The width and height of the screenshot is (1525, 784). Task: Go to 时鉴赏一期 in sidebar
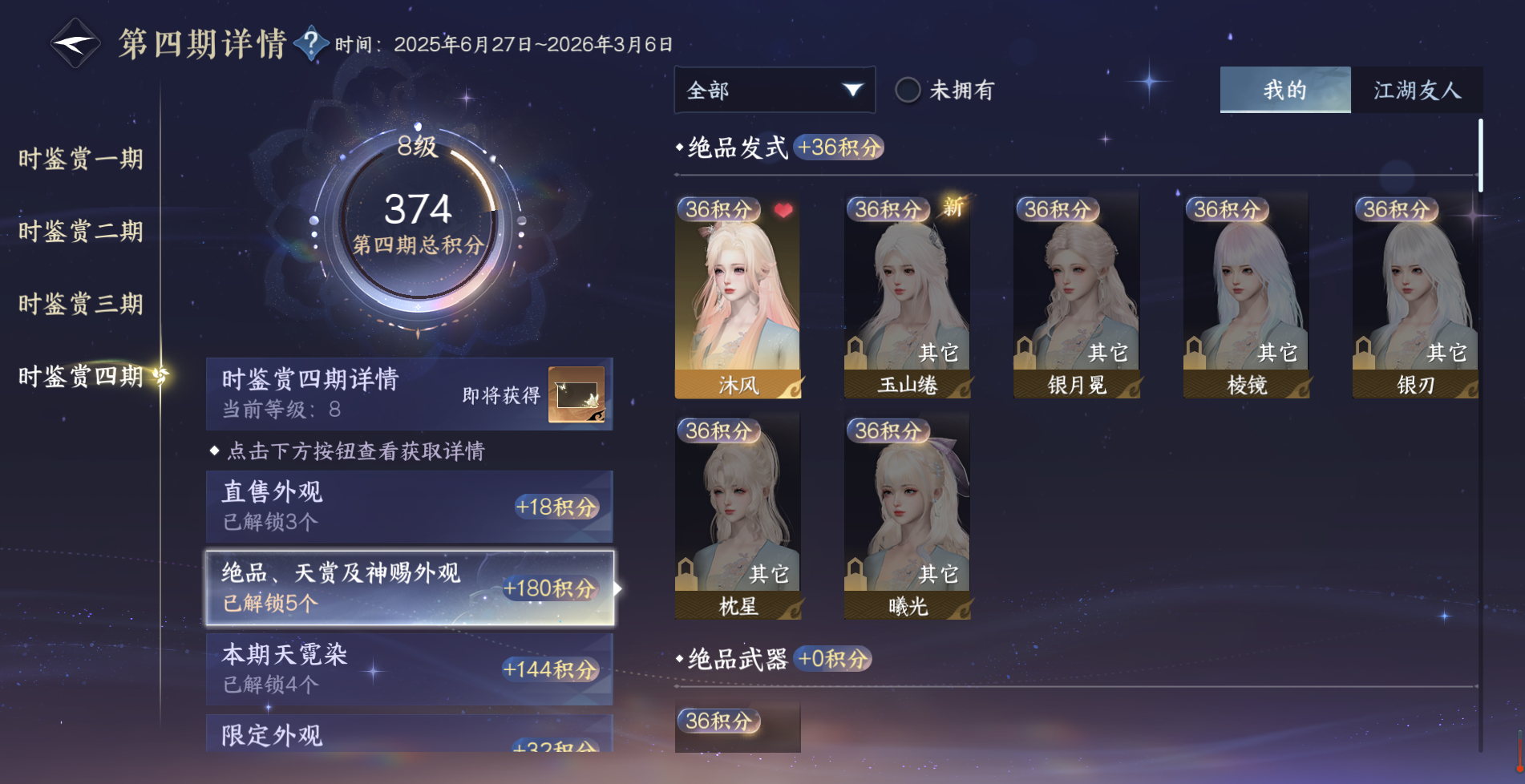[x=81, y=159]
